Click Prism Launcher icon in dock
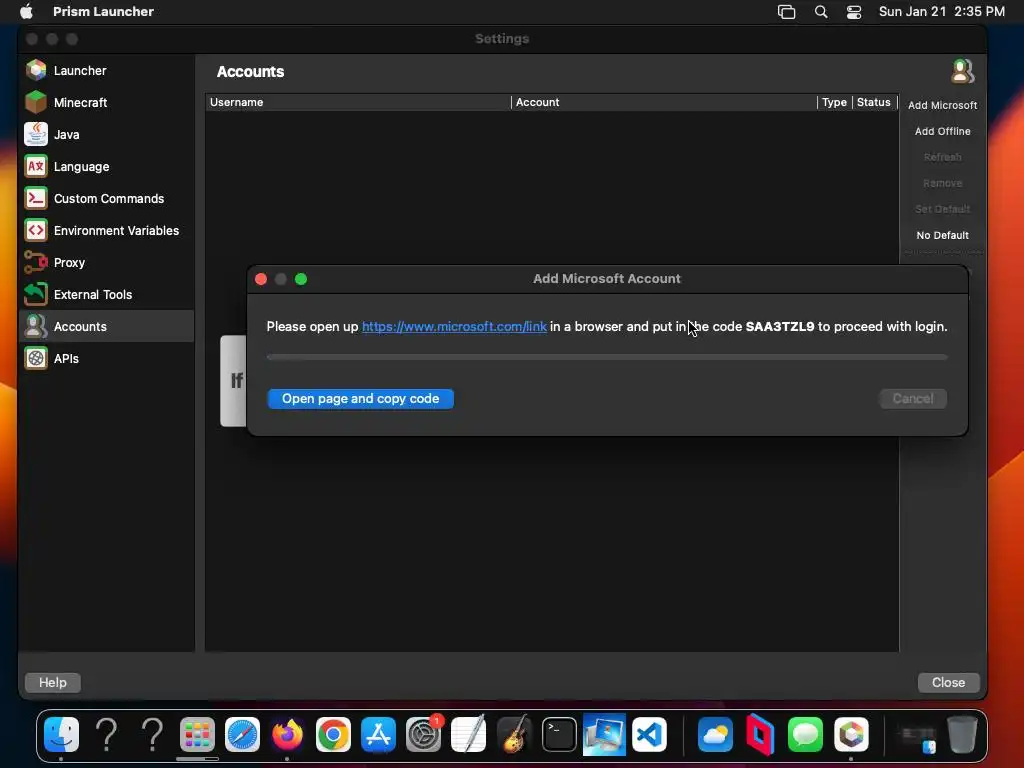1024x768 pixels. pyautogui.click(x=851, y=735)
